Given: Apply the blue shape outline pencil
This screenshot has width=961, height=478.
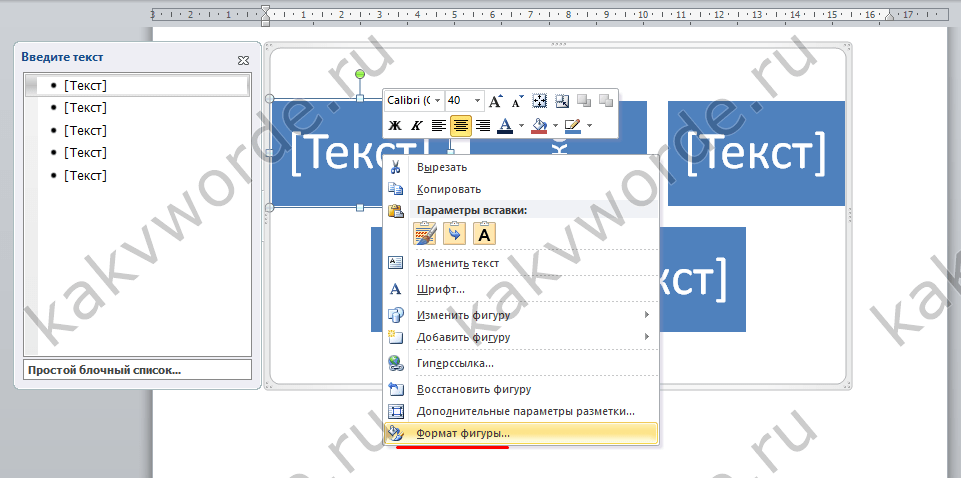Looking at the screenshot, I should pos(572,126).
